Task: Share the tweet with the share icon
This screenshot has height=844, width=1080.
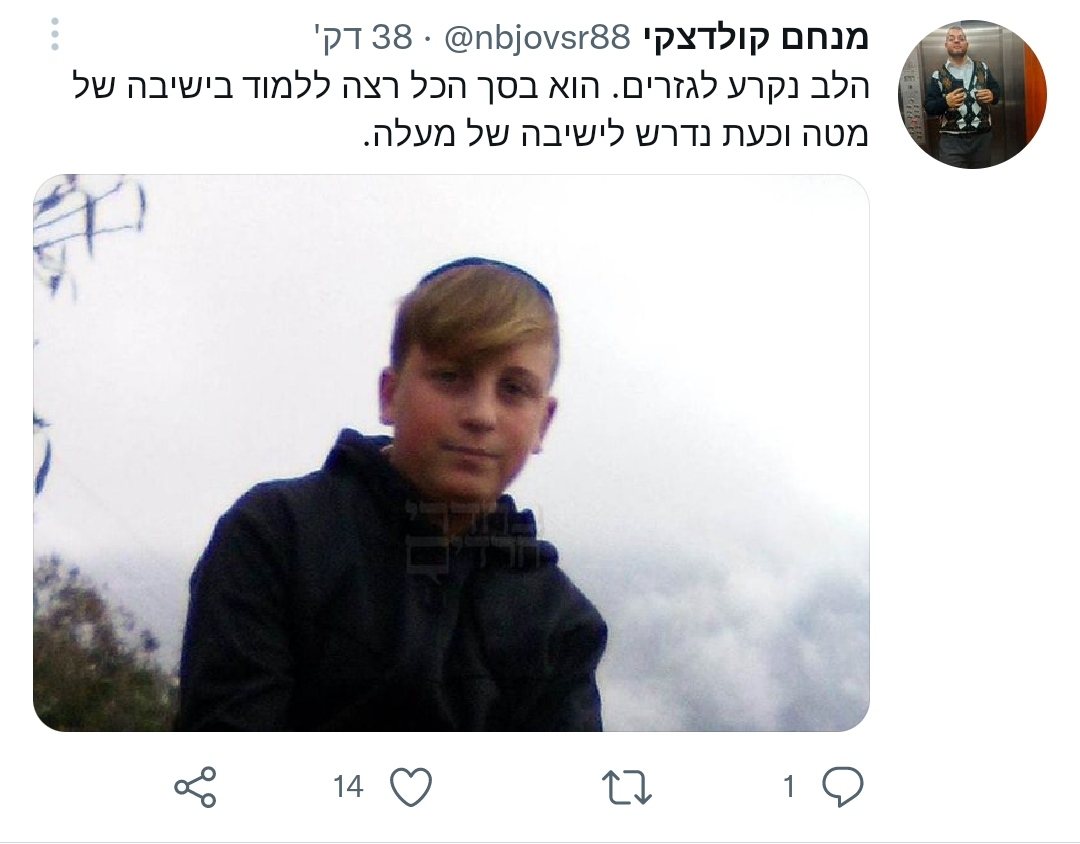Action: coord(196,787)
